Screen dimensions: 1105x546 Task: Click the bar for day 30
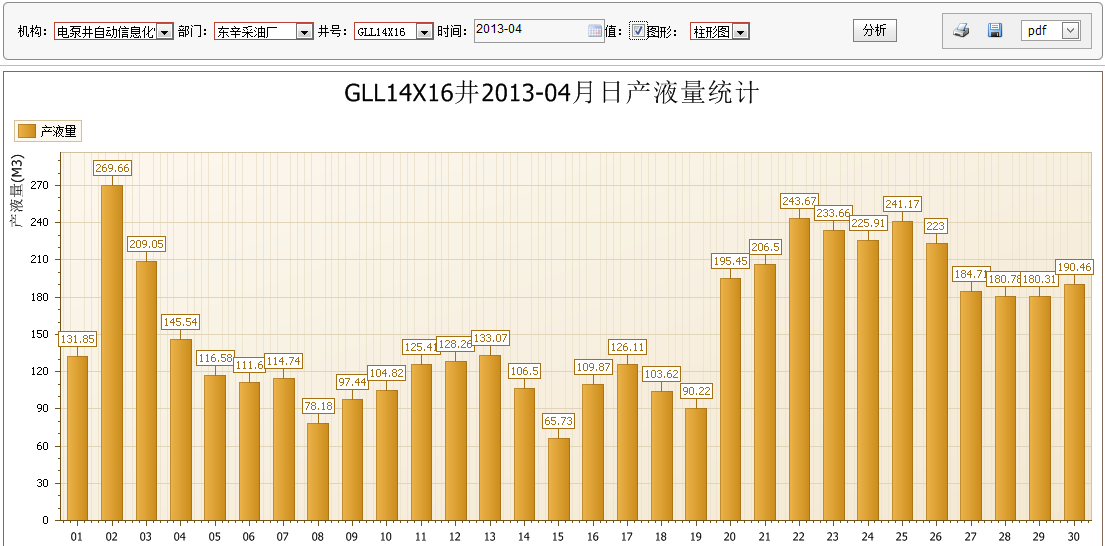[x=1074, y=401]
